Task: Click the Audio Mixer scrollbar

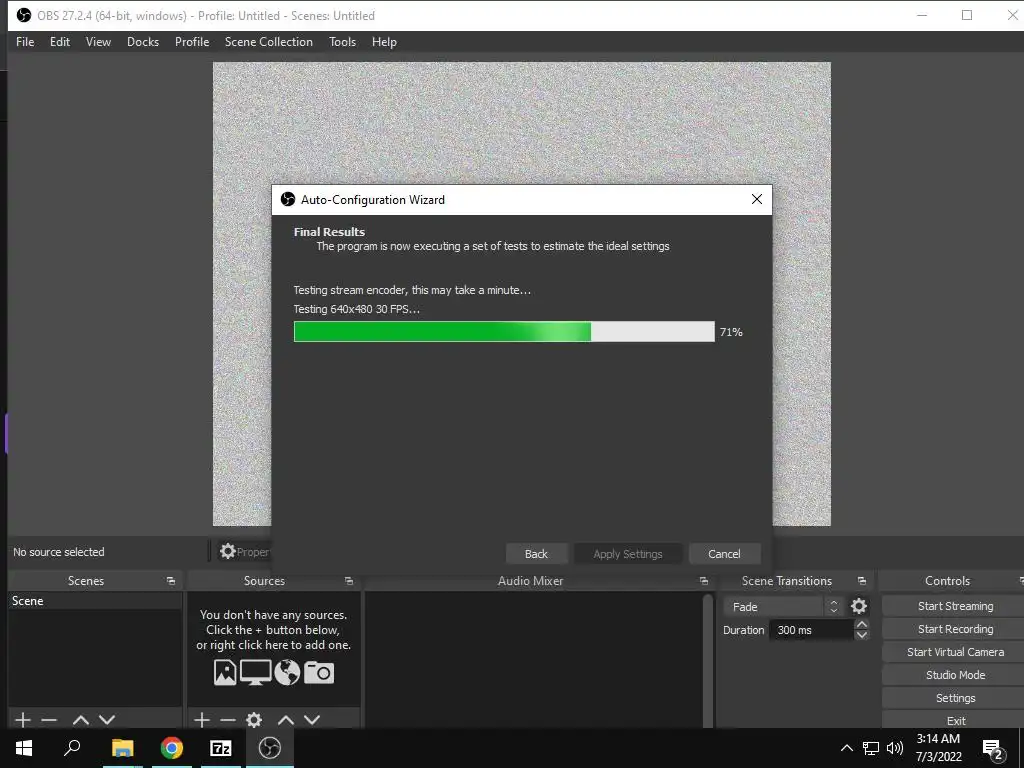Action: tap(707, 660)
